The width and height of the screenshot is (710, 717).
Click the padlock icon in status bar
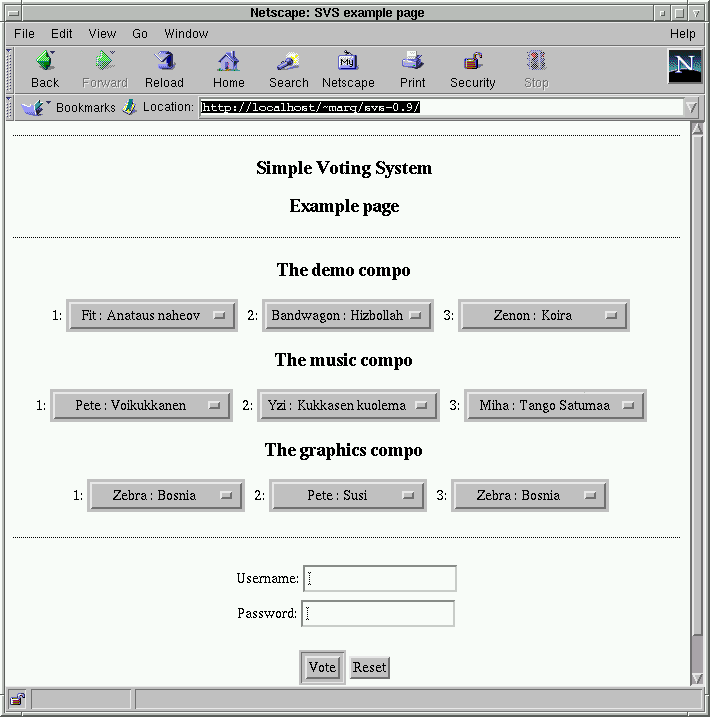[x=17, y=698]
